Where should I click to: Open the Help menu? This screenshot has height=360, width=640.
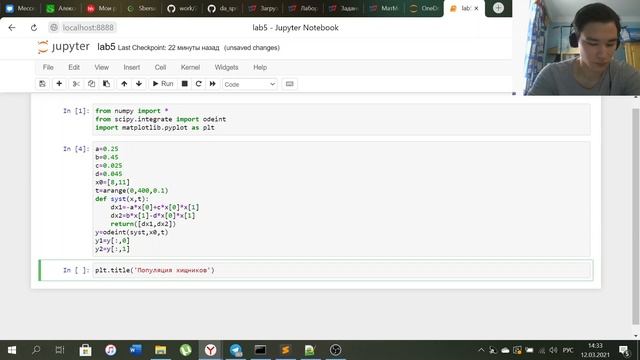point(260,67)
